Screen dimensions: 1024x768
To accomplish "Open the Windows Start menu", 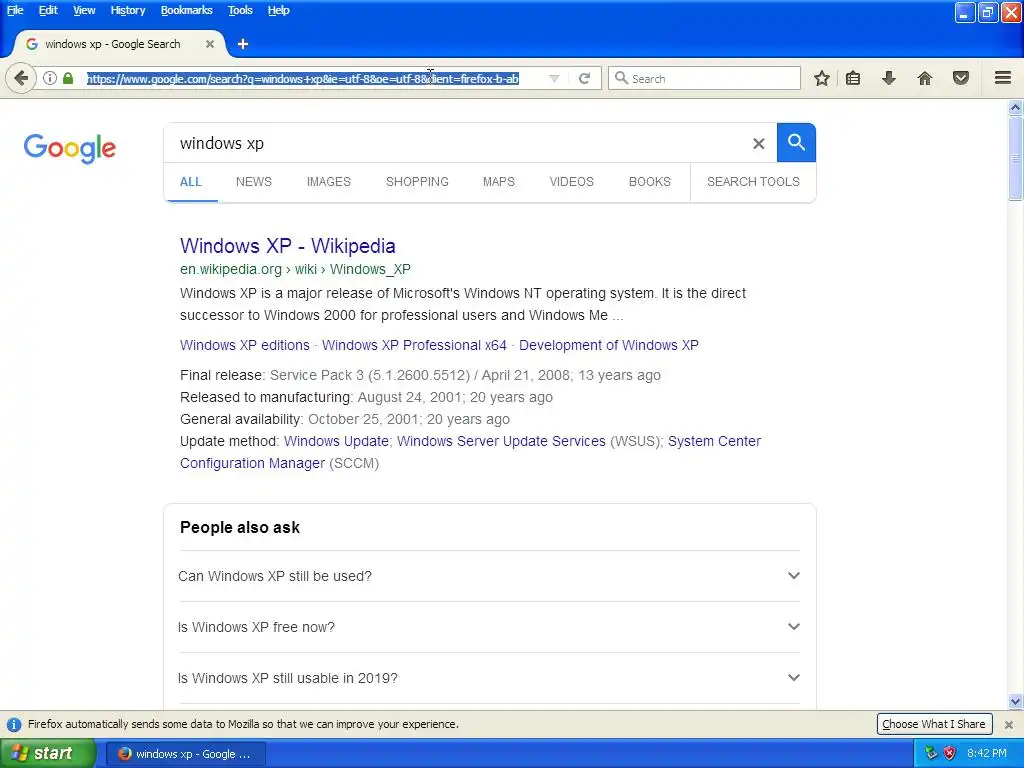I will [x=47, y=753].
